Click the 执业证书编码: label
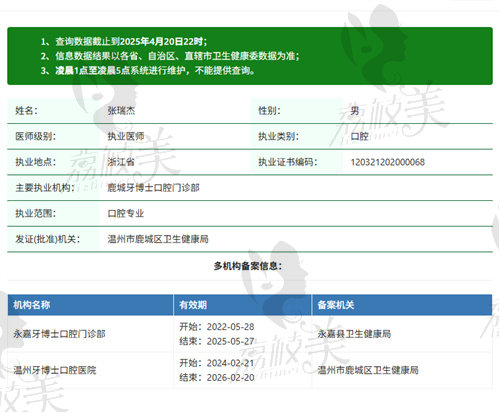Screen dimensions: 500x413 (288, 162)
